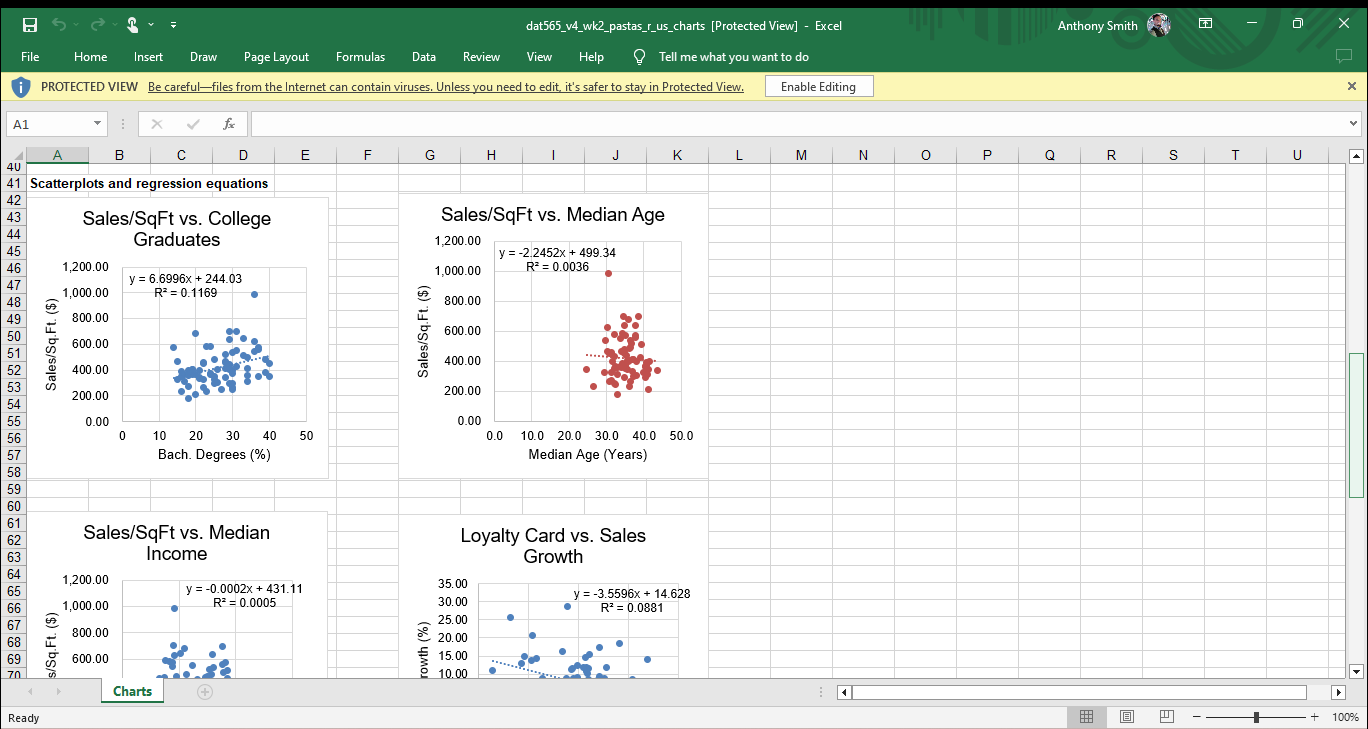The width and height of the screenshot is (1368, 729).
Task: Expand the formula bar chevron
Action: pyautogui.click(x=1354, y=124)
